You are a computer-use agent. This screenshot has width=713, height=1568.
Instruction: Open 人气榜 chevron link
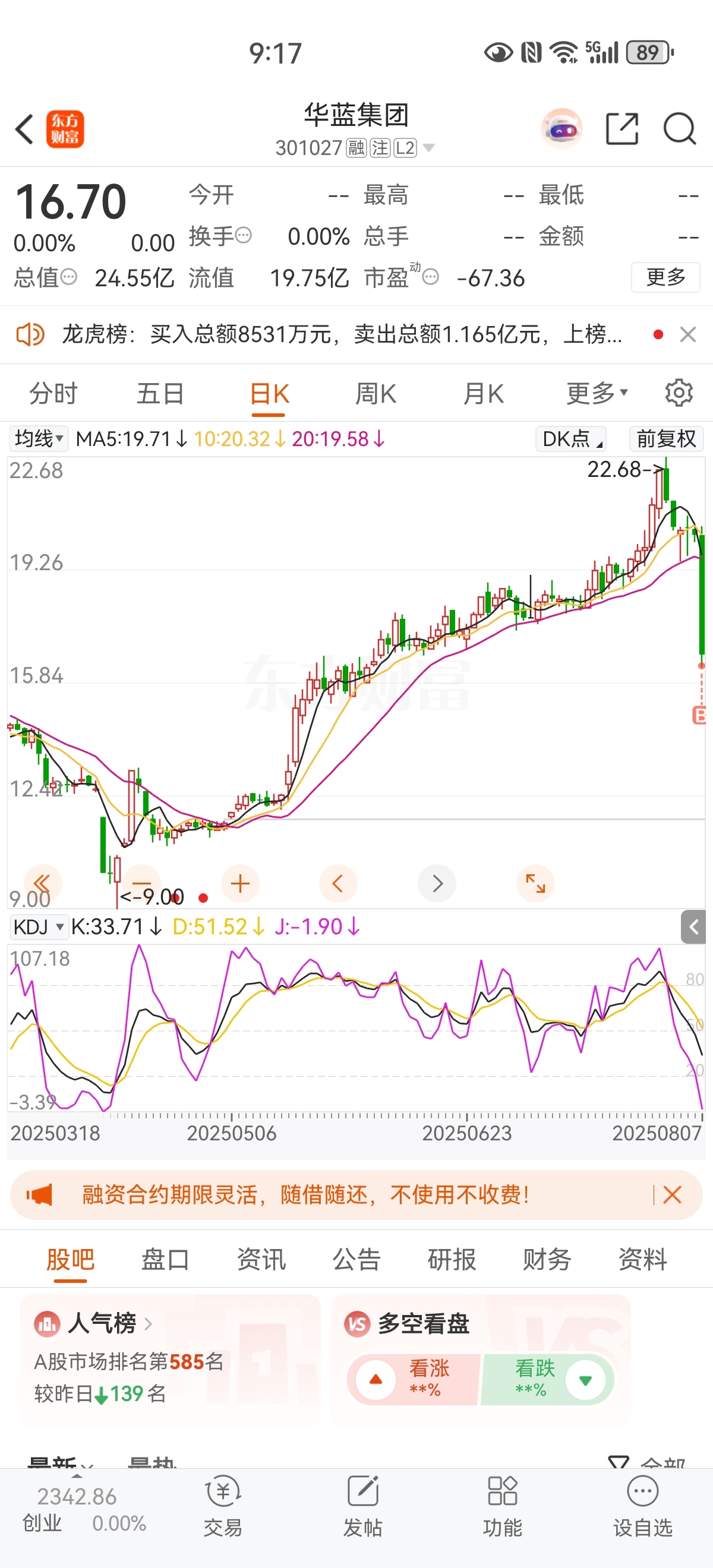coord(148,1324)
